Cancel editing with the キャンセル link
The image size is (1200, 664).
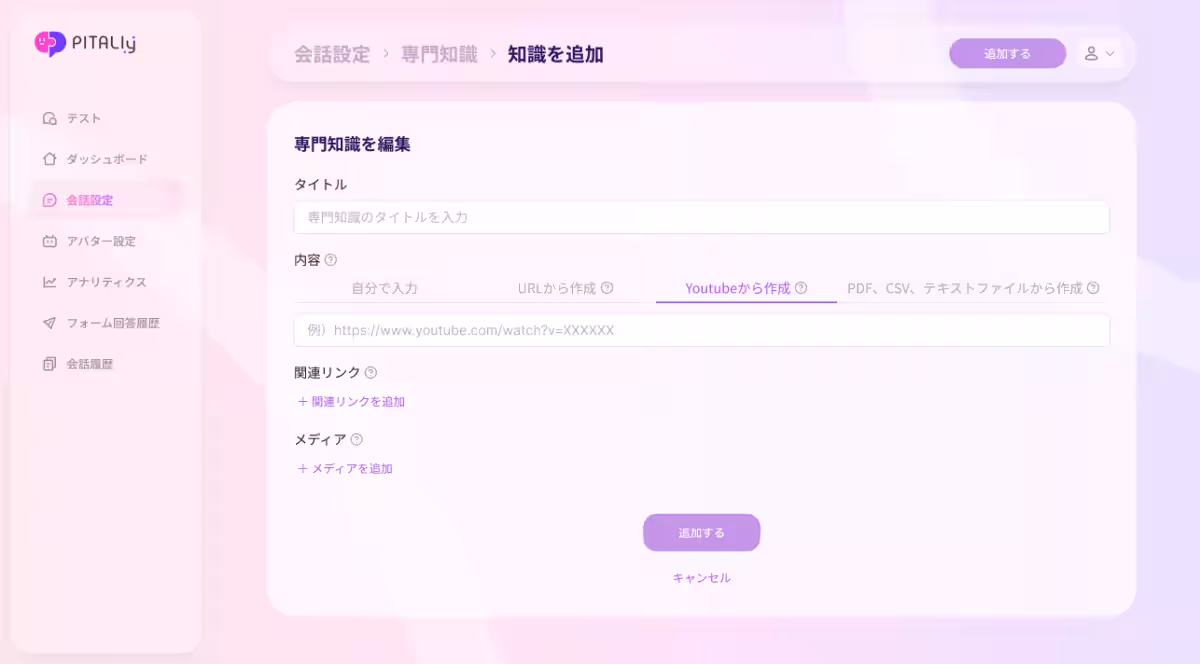point(701,577)
